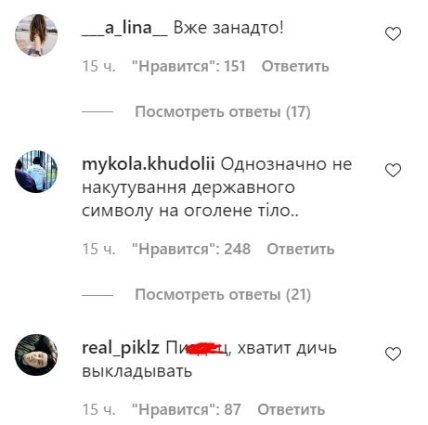Image resolution: width=428 pixels, height=425 pixels.
Task: Open real_piklz profile avatar
Action: [x=36, y=355]
